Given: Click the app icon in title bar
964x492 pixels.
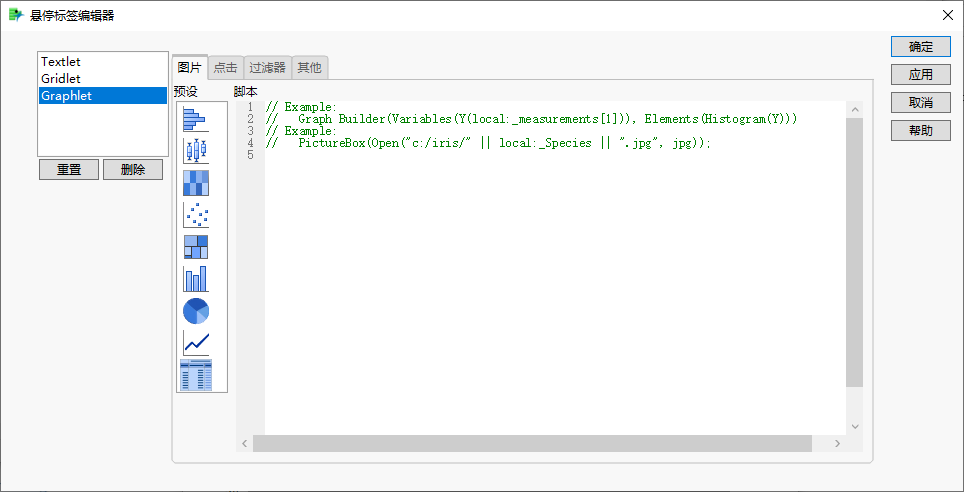Looking at the screenshot, I should point(16,15).
